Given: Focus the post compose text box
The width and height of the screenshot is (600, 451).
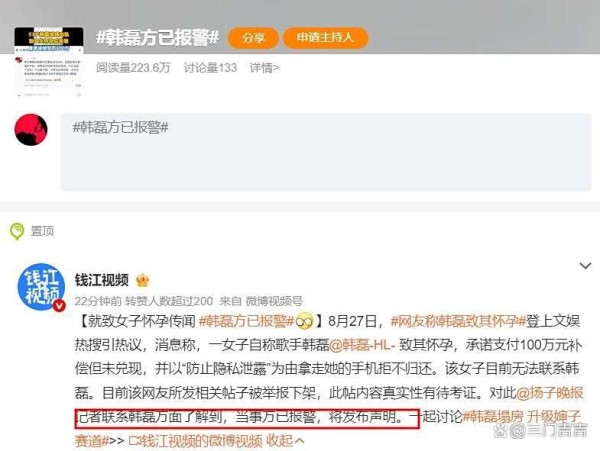Looking at the screenshot, I should [326, 152].
